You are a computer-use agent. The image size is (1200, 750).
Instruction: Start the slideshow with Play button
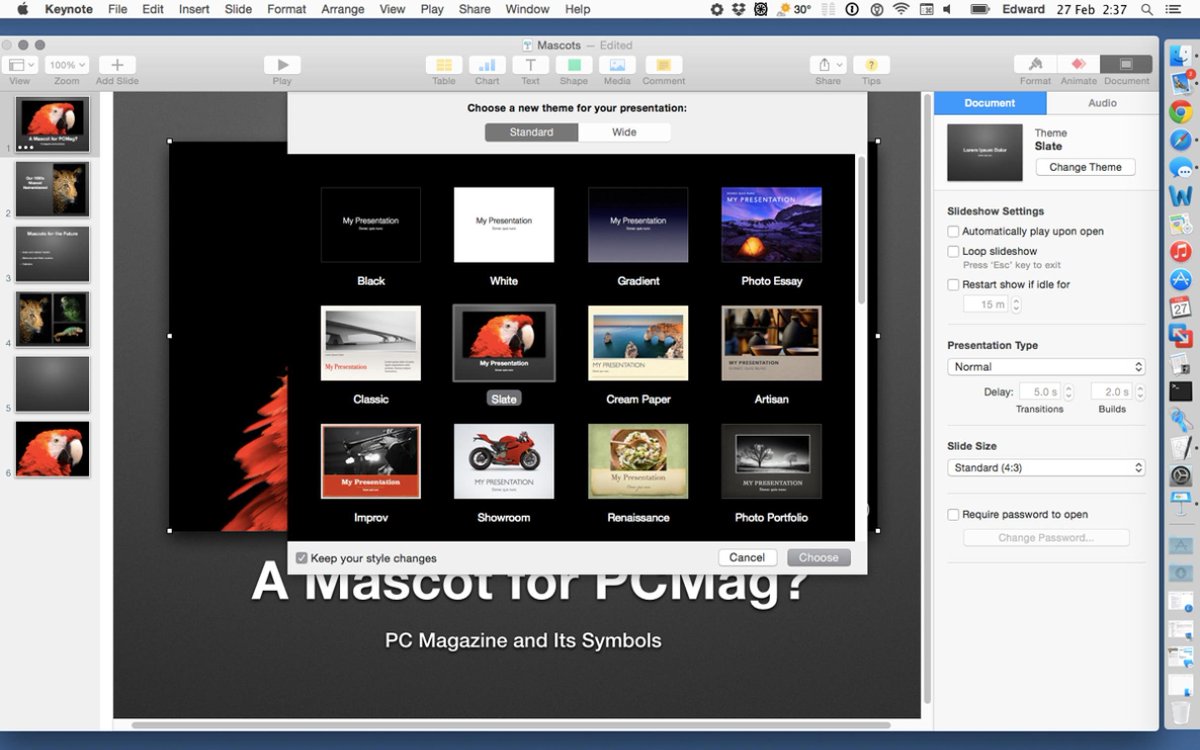pyautogui.click(x=282, y=65)
